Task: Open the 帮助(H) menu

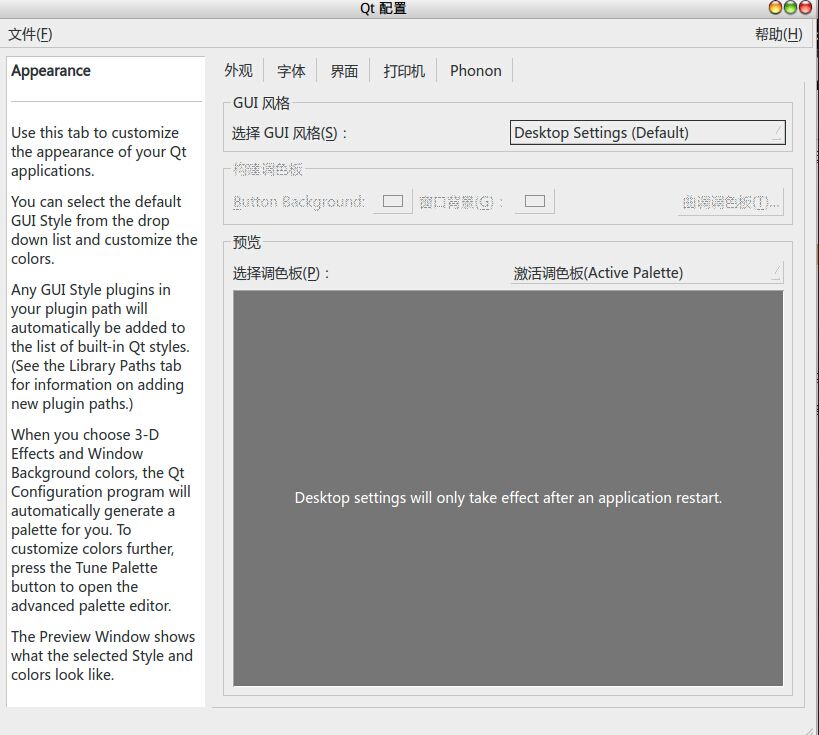Action: point(778,34)
